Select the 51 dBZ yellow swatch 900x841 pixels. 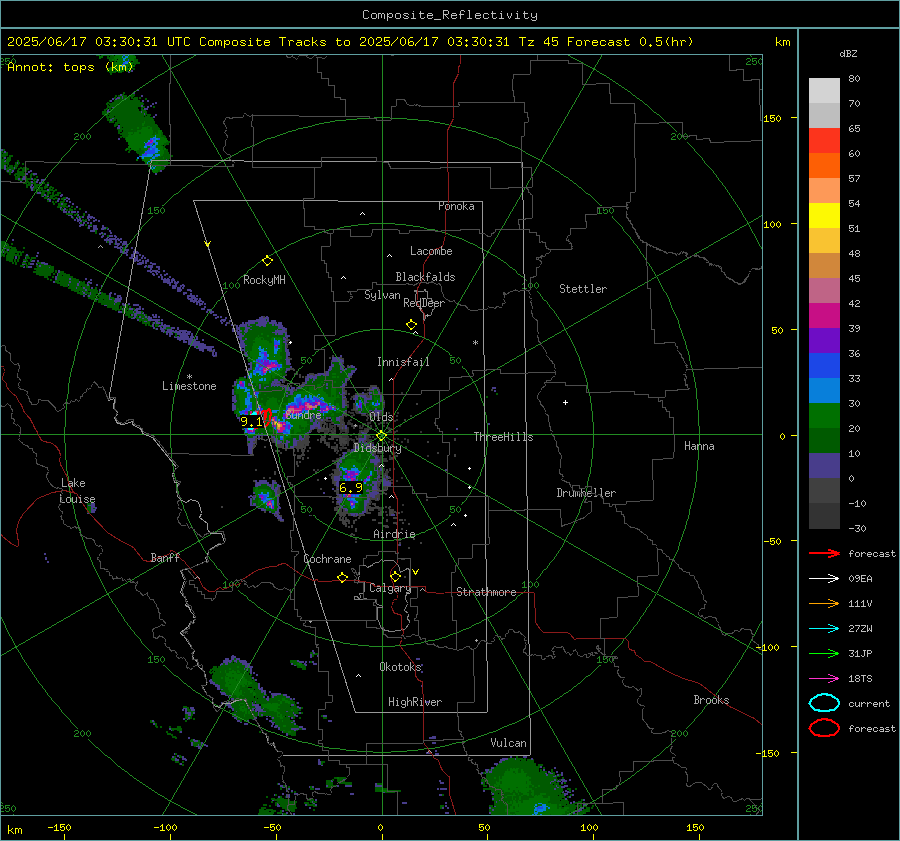pos(824,216)
